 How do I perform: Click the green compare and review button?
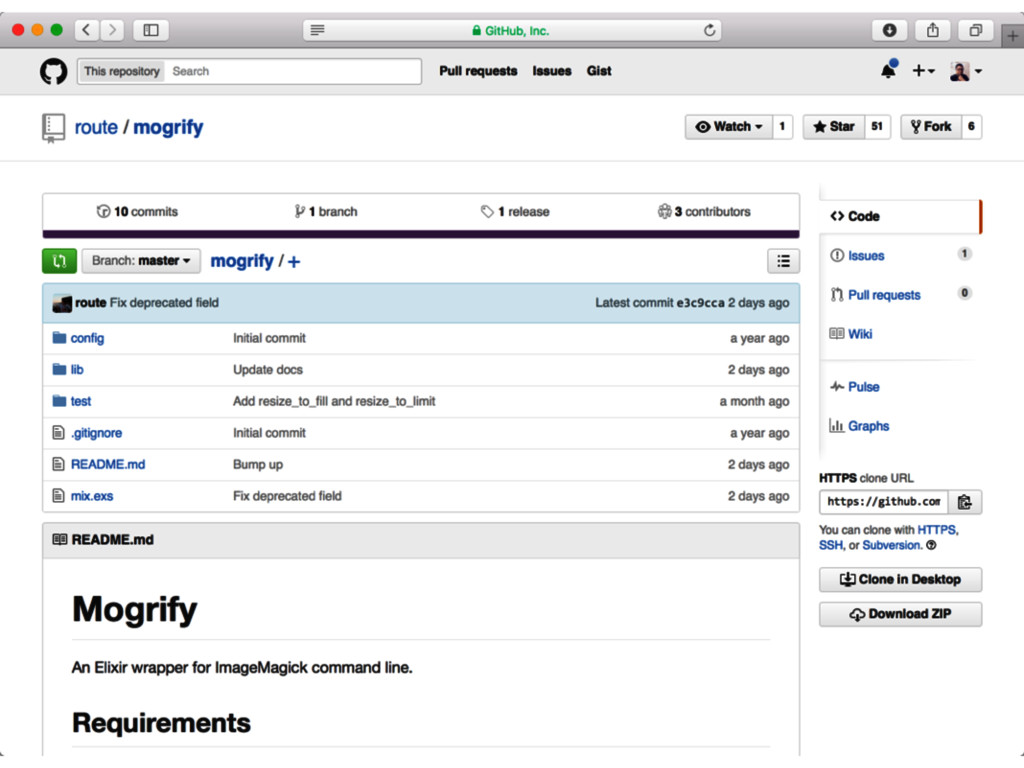click(x=59, y=261)
